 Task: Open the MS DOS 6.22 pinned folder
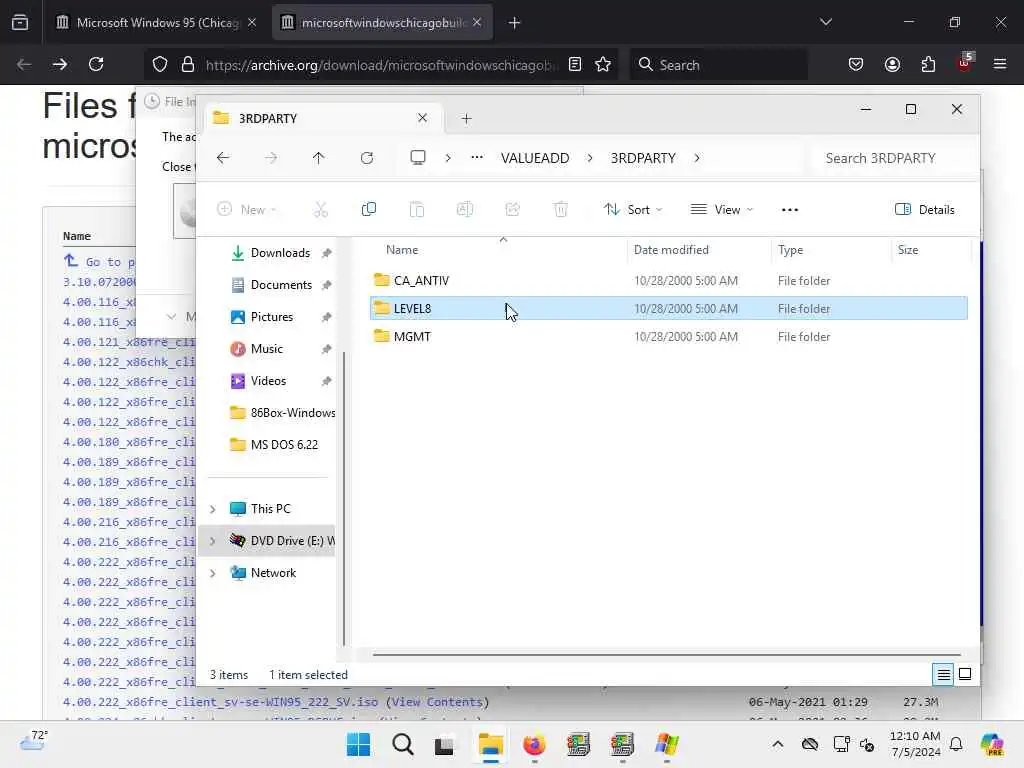coord(274,445)
